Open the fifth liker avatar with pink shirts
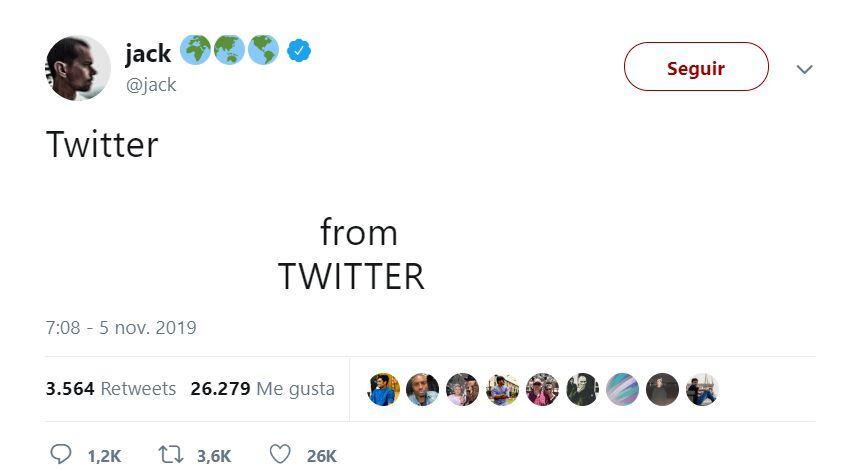858x471 pixels. [x=542, y=389]
